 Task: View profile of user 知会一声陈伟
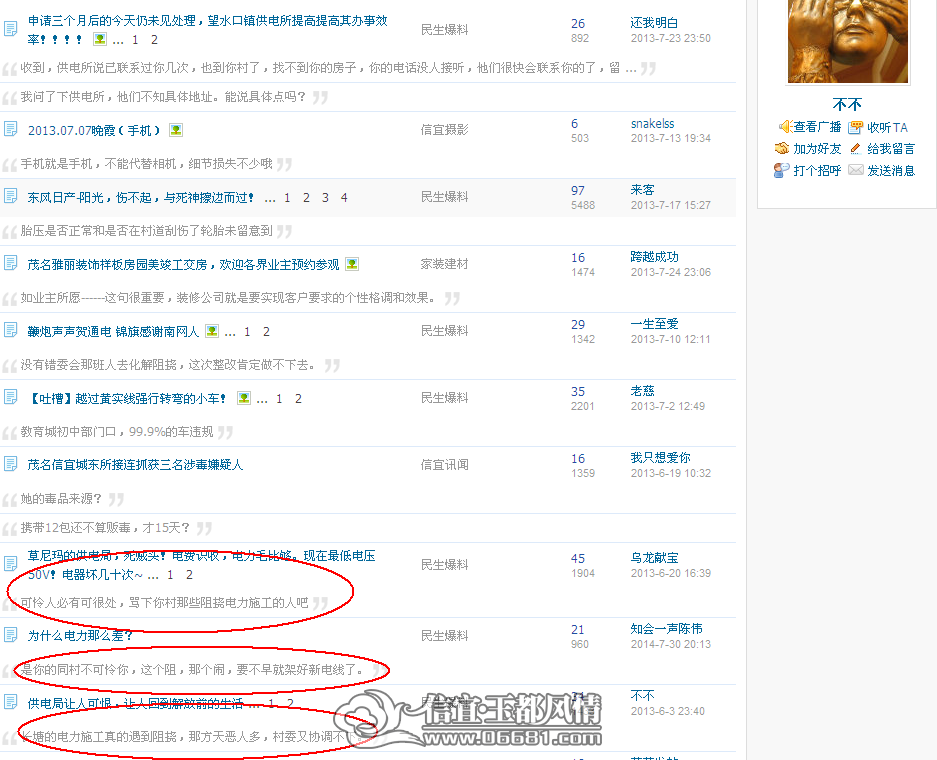pyautogui.click(x=666, y=629)
